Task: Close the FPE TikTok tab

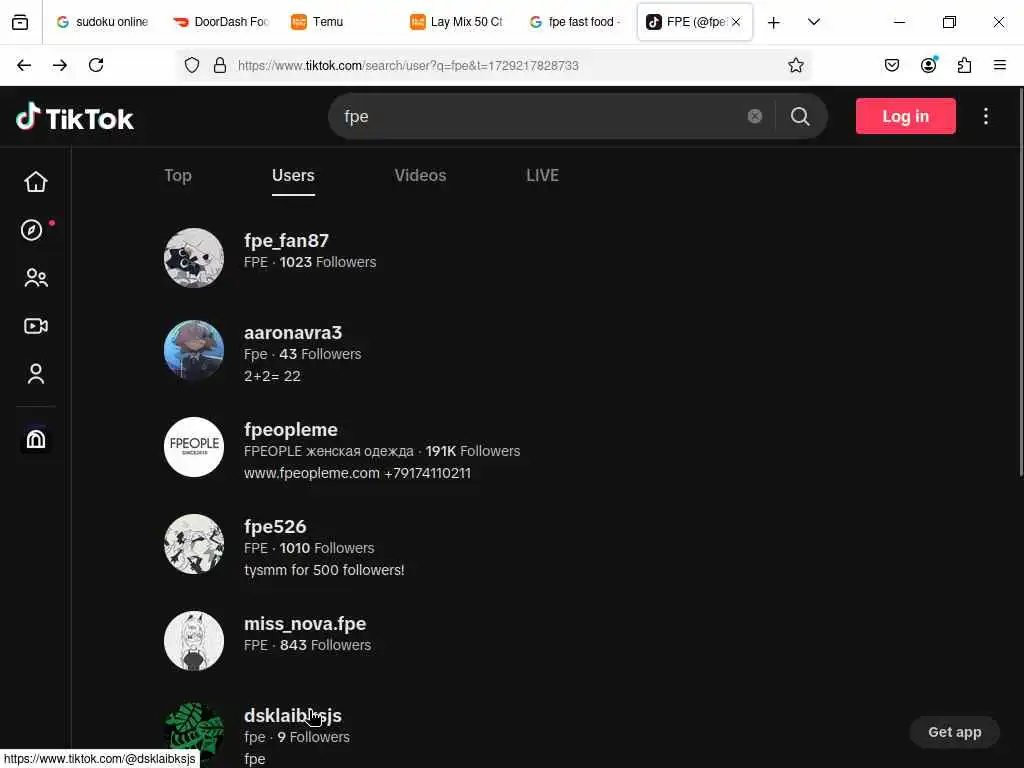Action: (x=736, y=22)
